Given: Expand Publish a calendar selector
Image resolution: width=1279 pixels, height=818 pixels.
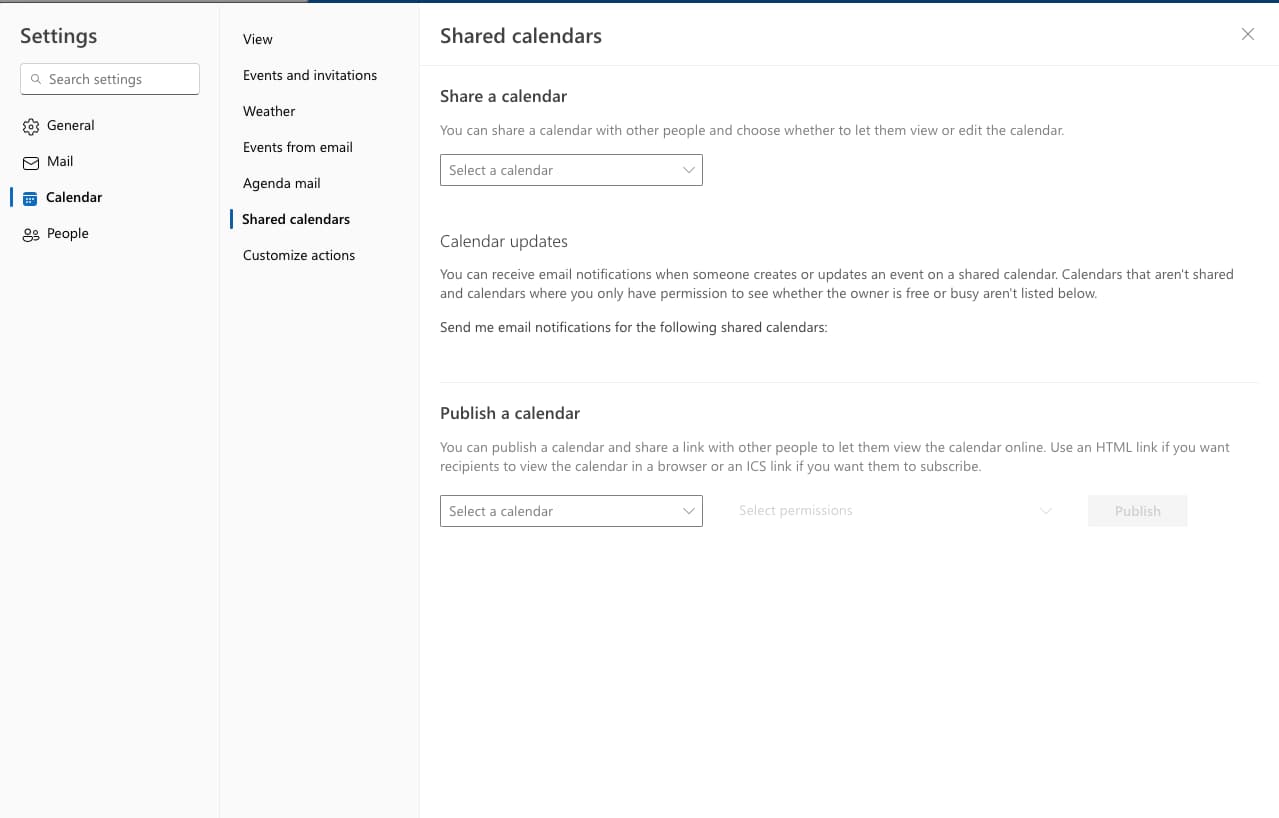Looking at the screenshot, I should 570,511.
